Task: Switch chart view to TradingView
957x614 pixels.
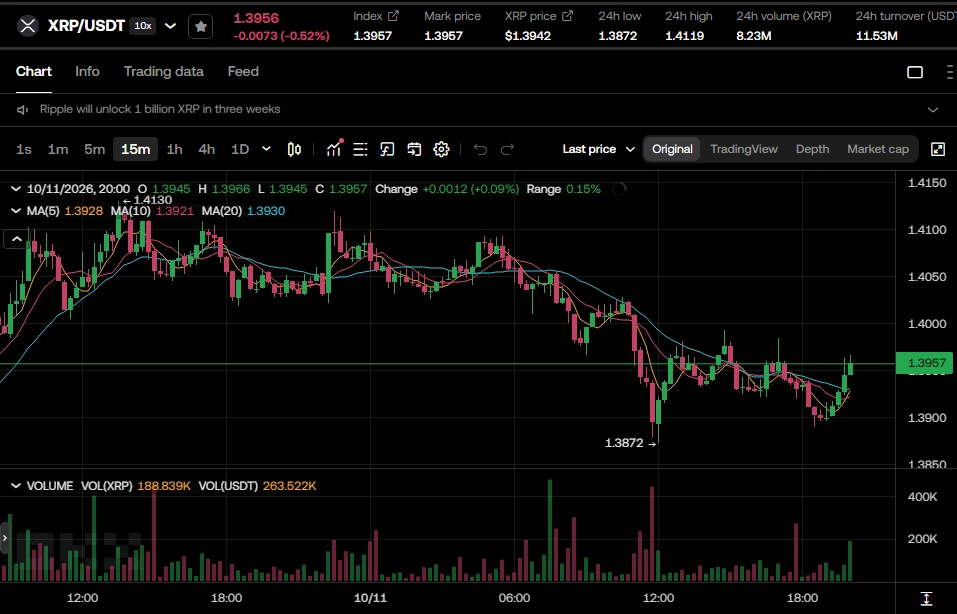Action: point(744,149)
